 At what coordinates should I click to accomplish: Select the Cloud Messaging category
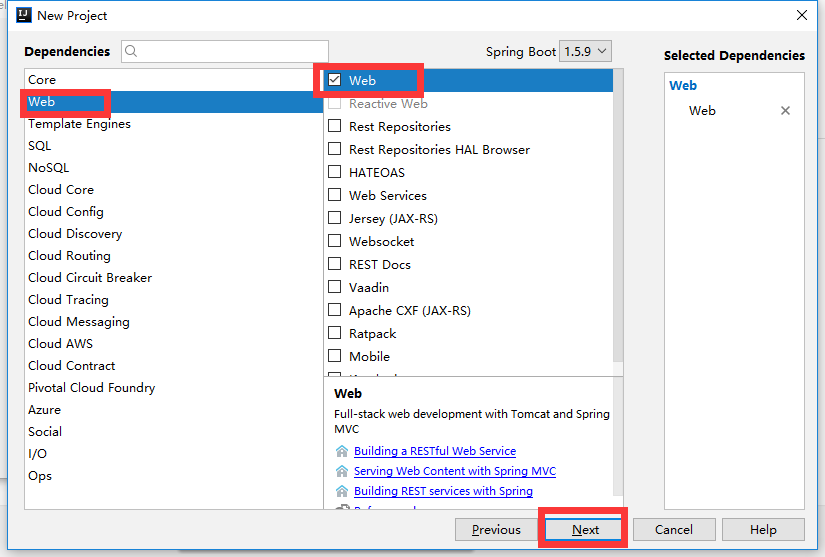click(174, 322)
